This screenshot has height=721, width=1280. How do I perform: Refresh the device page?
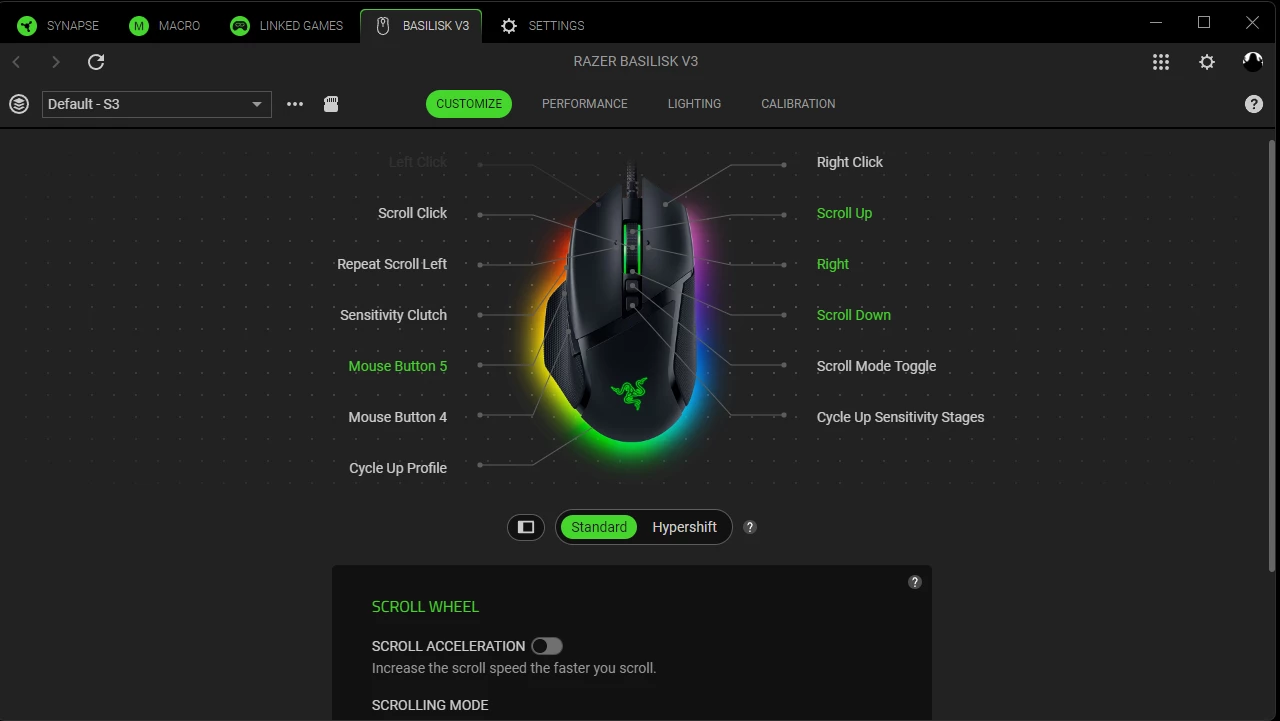pos(96,62)
